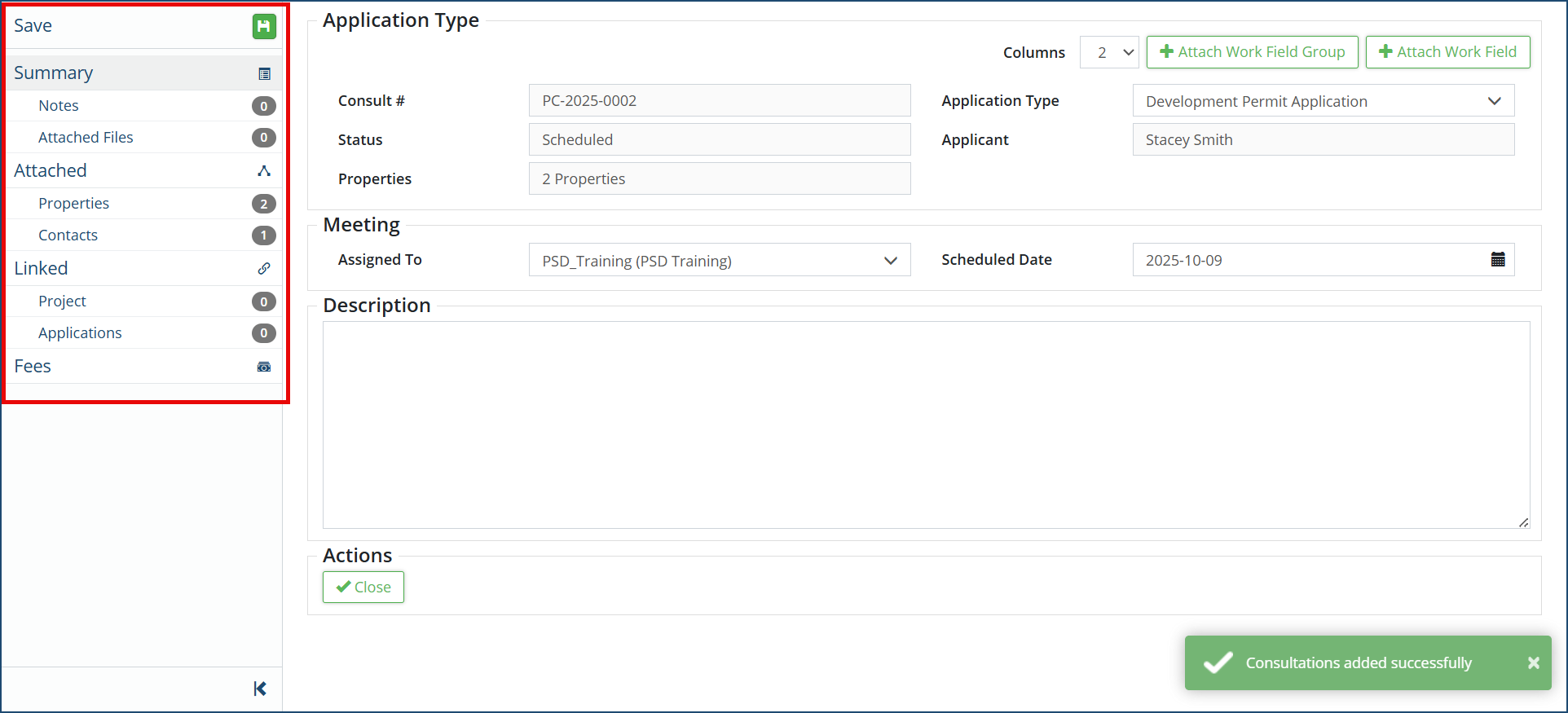Image resolution: width=1568 pixels, height=713 pixels.
Task: Click the Attach Work Field Group button
Action: [1252, 52]
